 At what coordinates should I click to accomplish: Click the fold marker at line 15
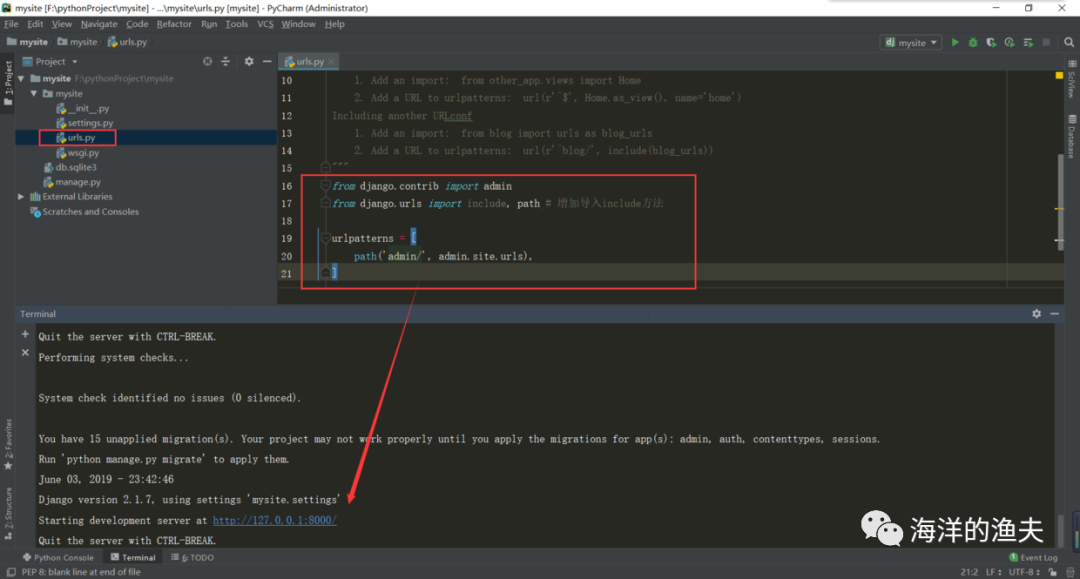(325, 167)
